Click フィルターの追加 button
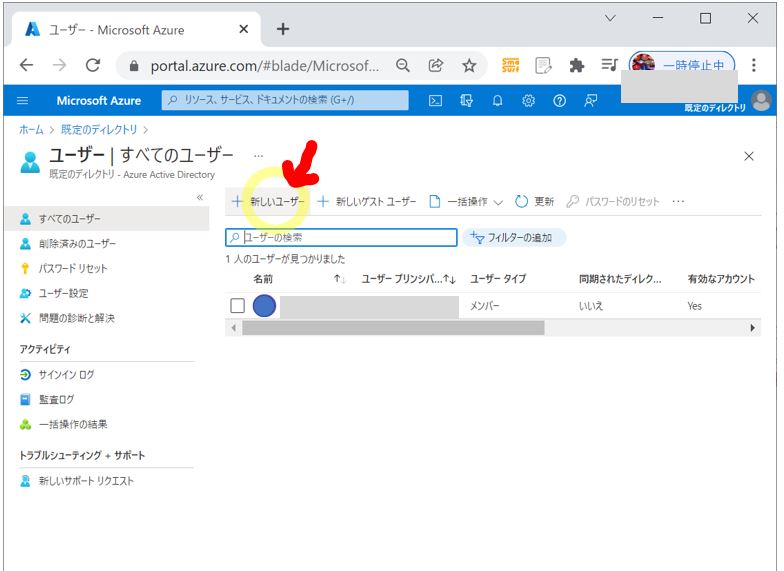784x571 pixels. (x=514, y=238)
